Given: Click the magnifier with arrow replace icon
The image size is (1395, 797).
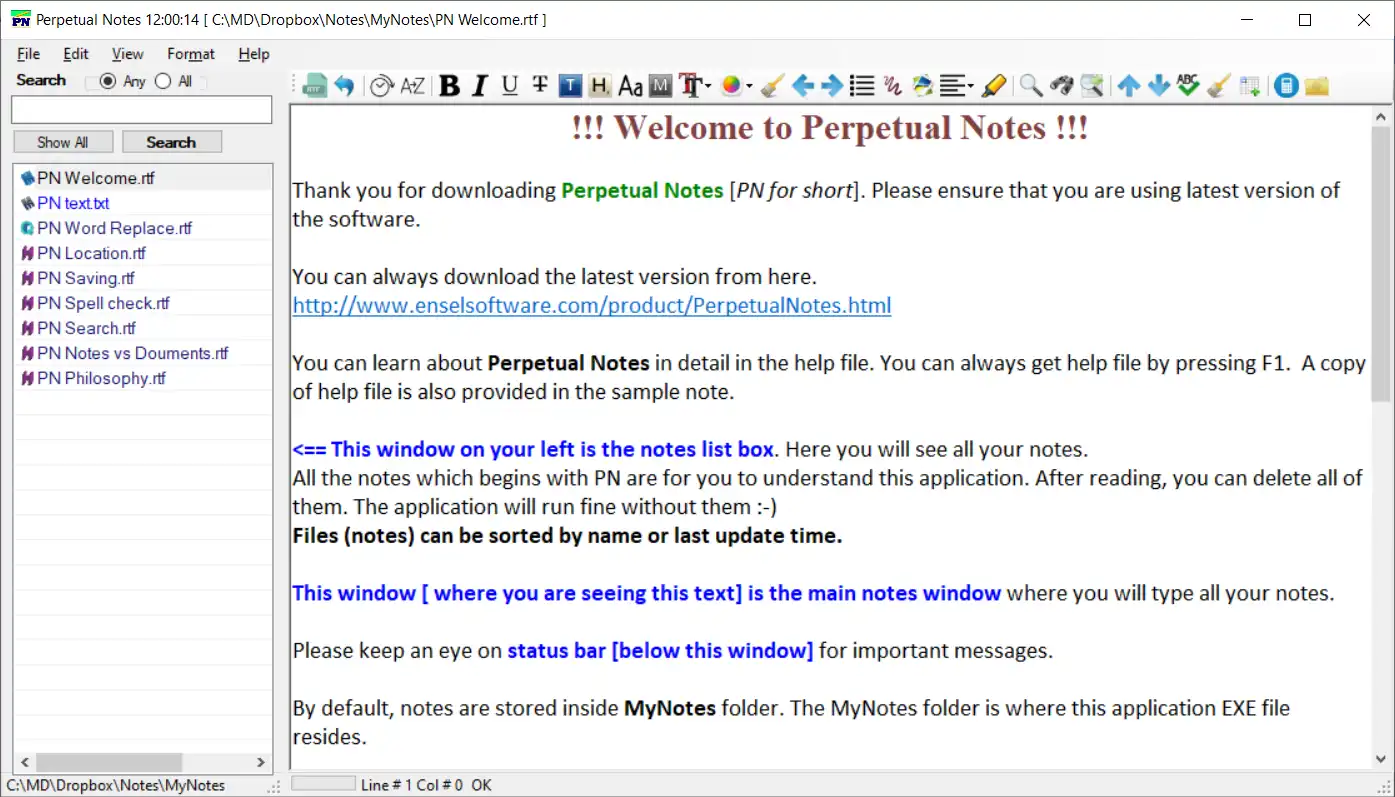Looking at the screenshot, I should coord(1092,86).
